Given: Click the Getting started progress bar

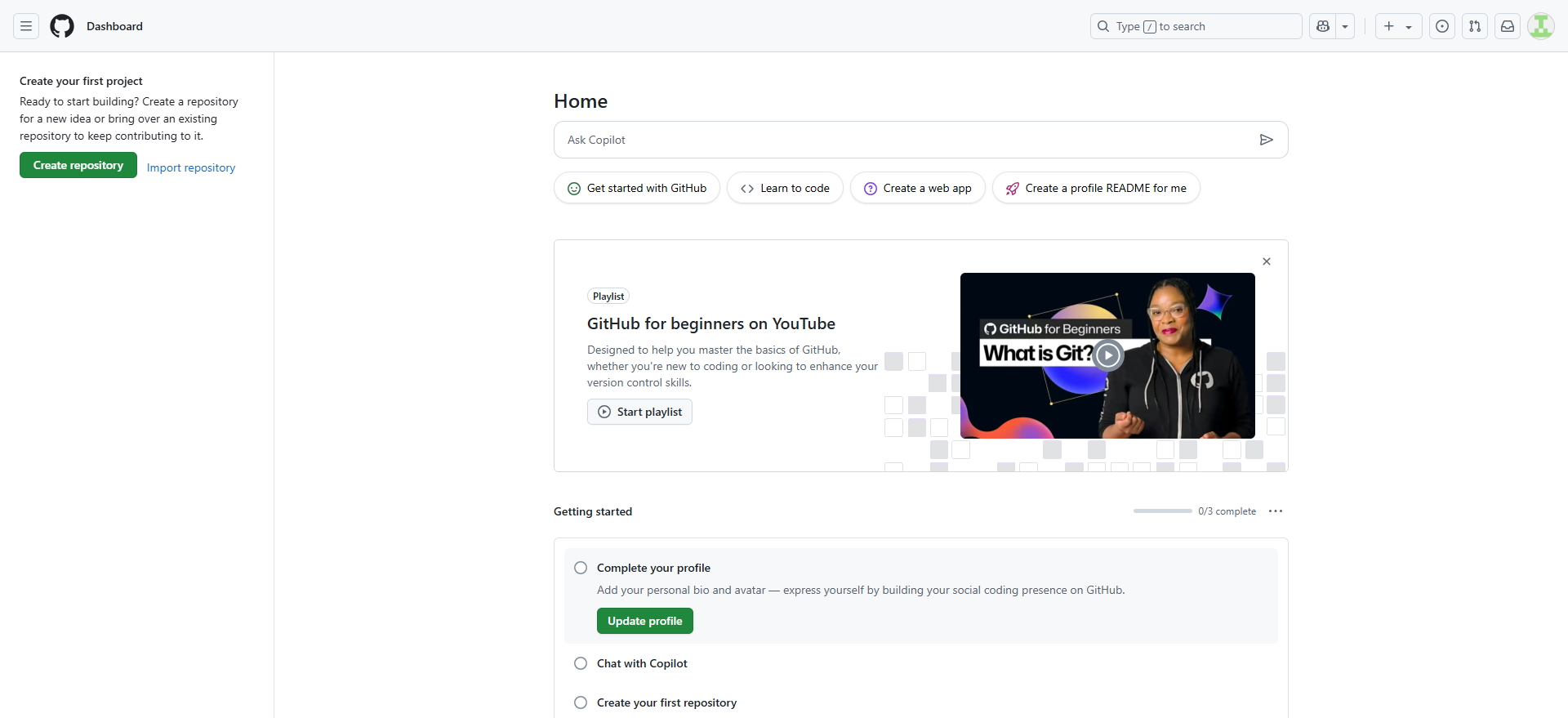Looking at the screenshot, I should [1162, 511].
